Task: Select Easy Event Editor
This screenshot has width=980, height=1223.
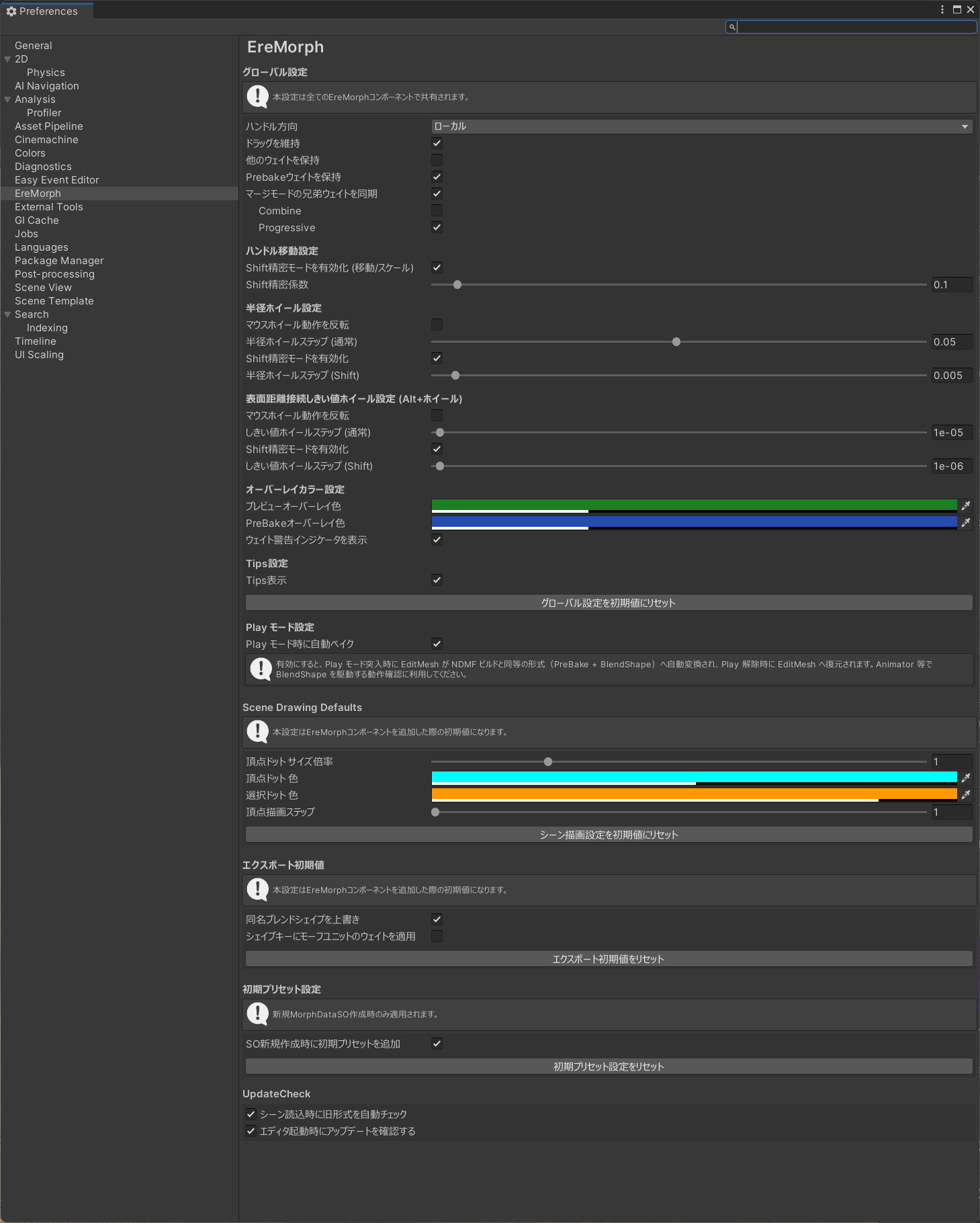Action: 57,180
